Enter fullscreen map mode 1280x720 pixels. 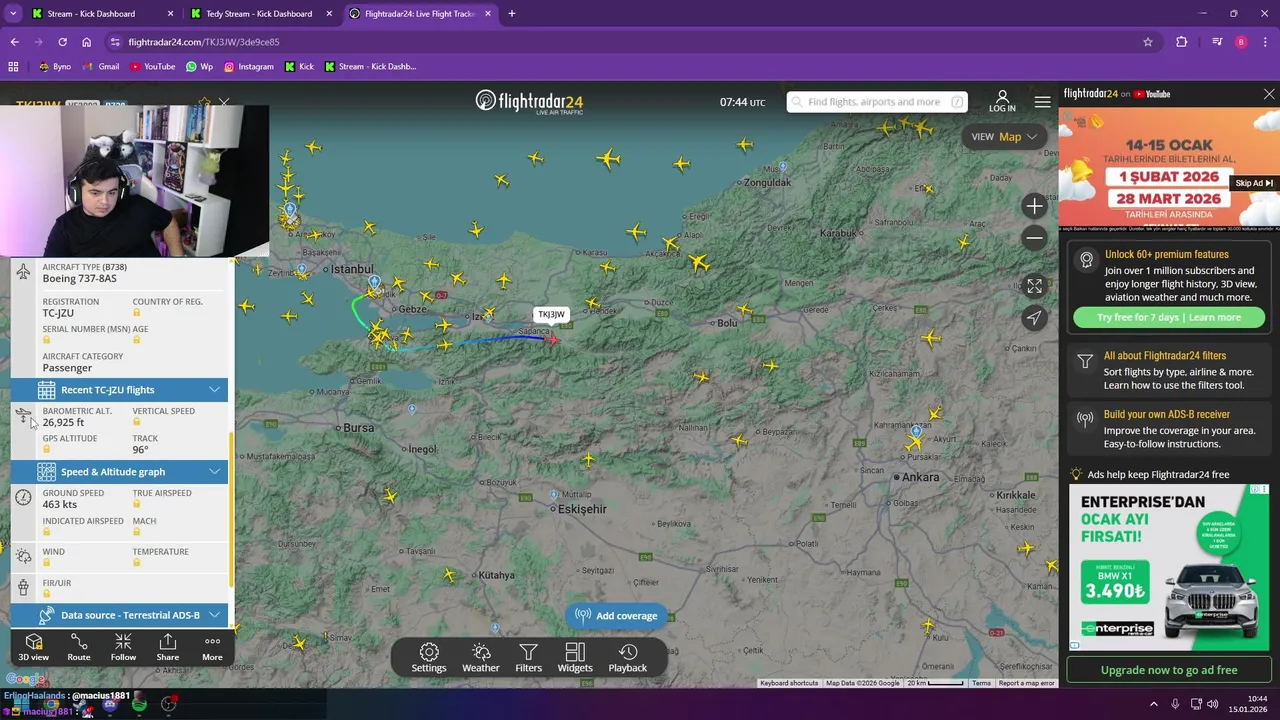point(1034,286)
